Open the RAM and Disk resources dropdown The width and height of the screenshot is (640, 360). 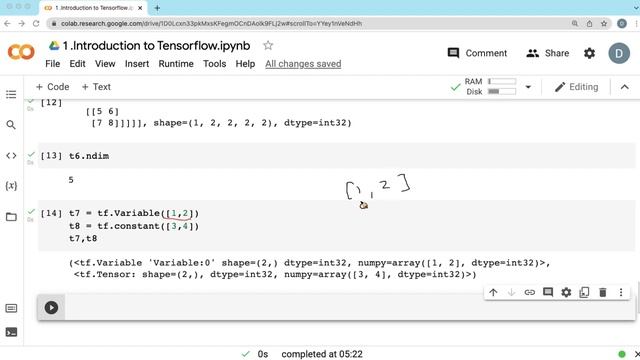[x=528, y=87]
